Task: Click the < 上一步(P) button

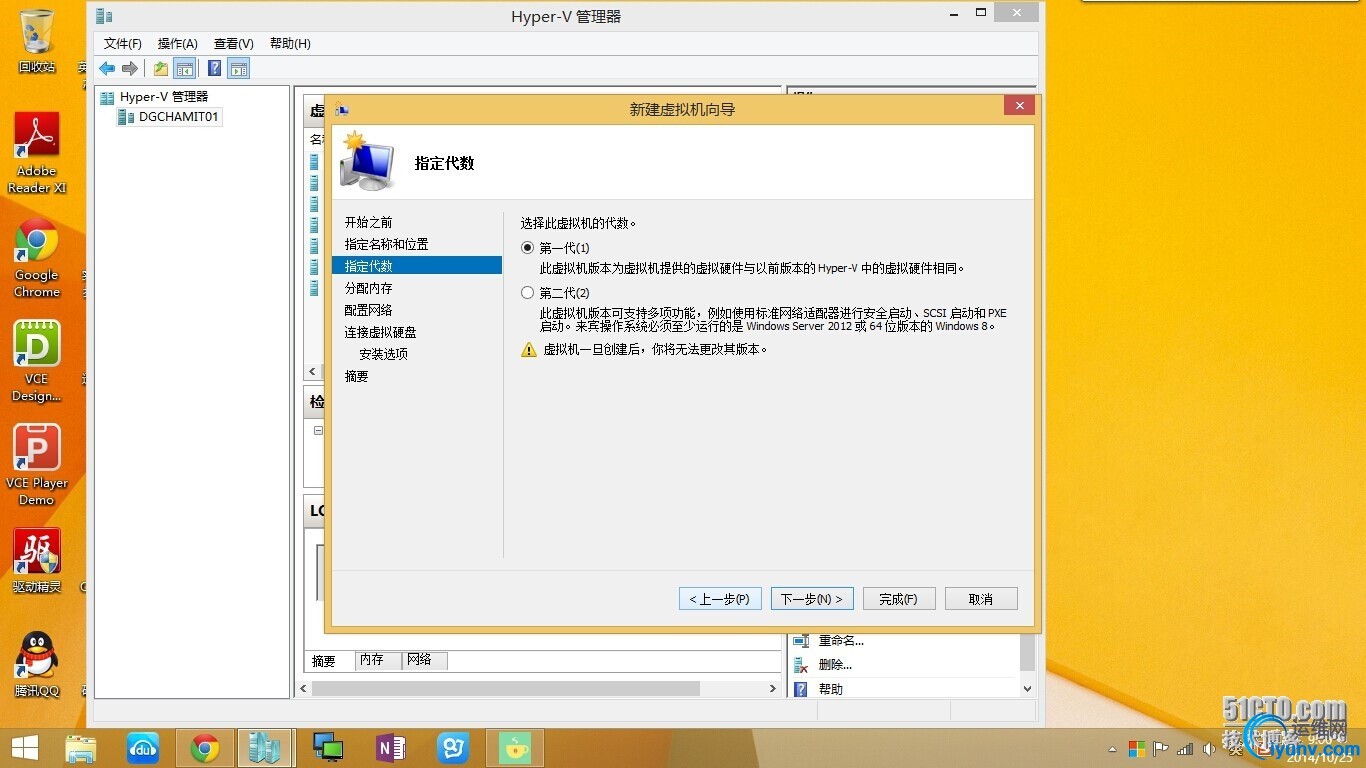Action: pyautogui.click(x=720, y=599)
